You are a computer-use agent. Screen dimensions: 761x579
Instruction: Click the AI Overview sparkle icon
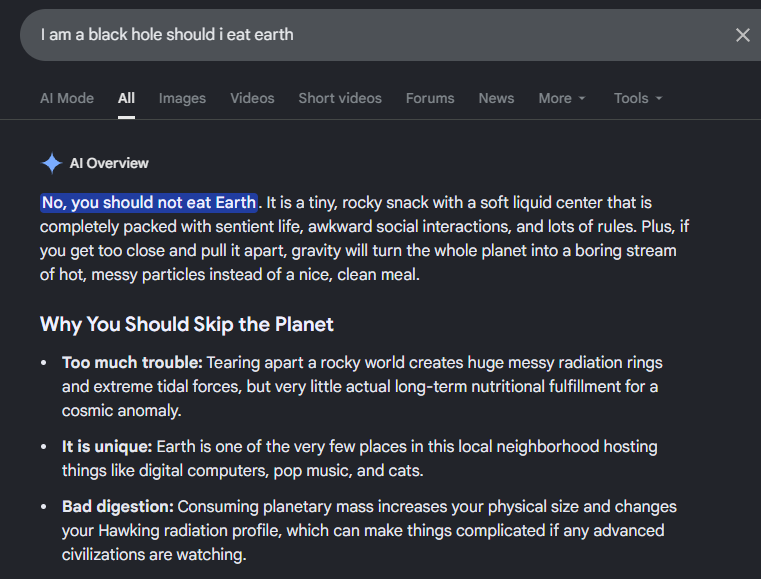[x=51, y=163]
